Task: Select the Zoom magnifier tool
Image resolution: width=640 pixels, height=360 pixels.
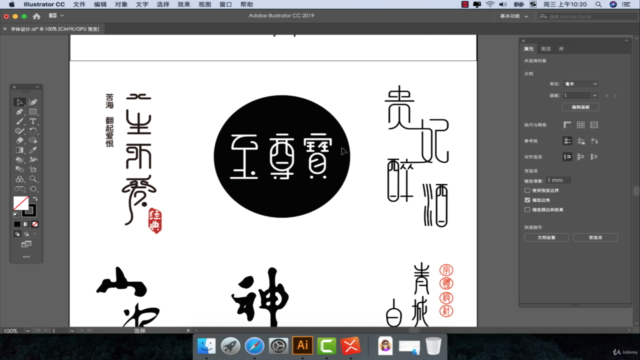Action: tap(33, 179)
